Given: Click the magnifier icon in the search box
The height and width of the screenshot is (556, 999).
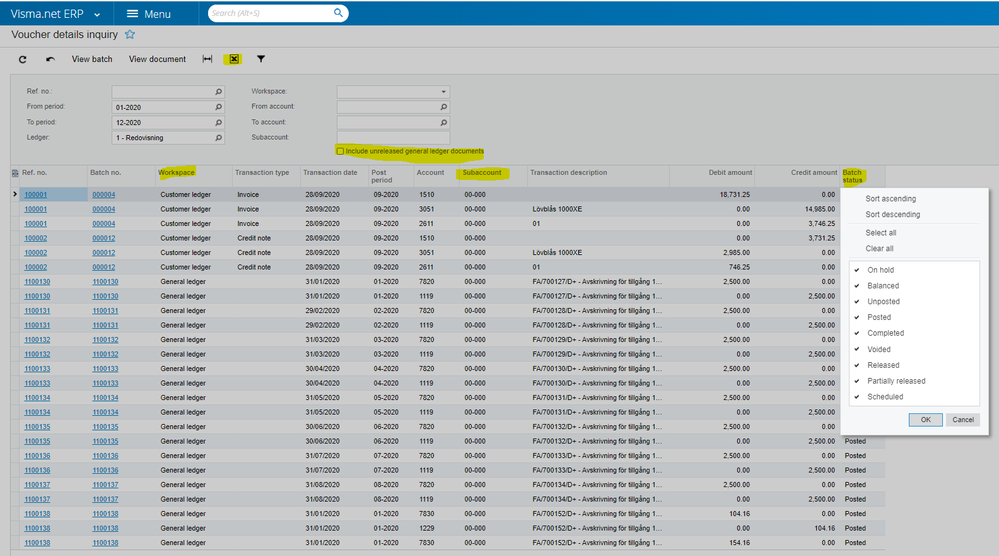Looking at the screenshot, I should [339, 13].
